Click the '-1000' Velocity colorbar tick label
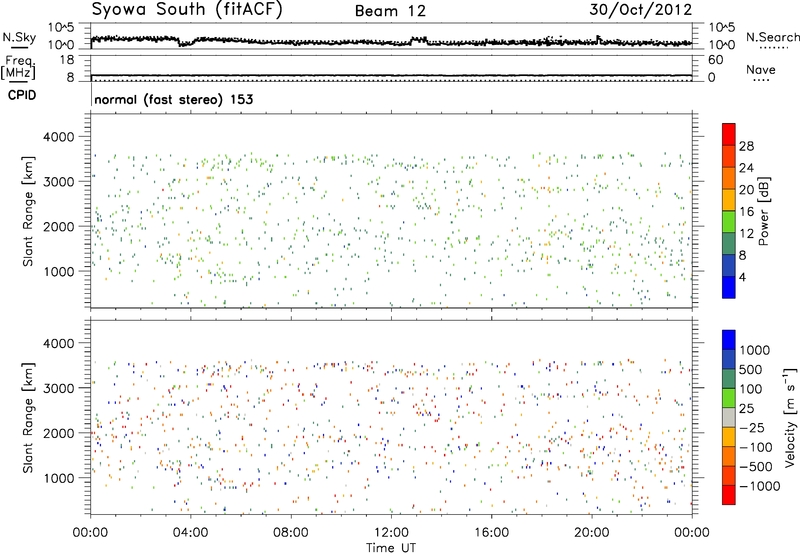 tap(759, 486)
